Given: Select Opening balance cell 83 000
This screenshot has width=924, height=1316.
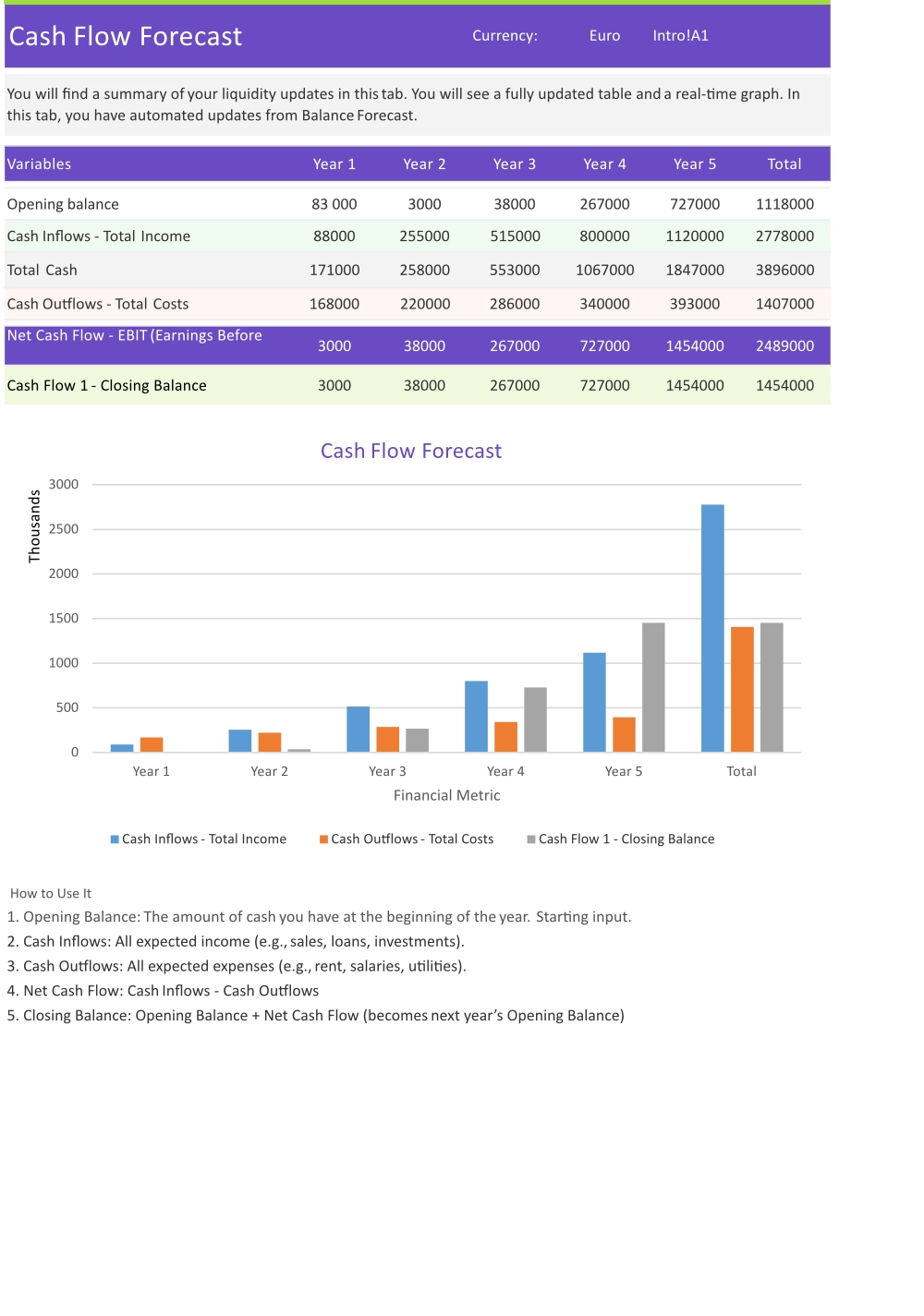Looking at the screenshot, I should click(334, 204).
